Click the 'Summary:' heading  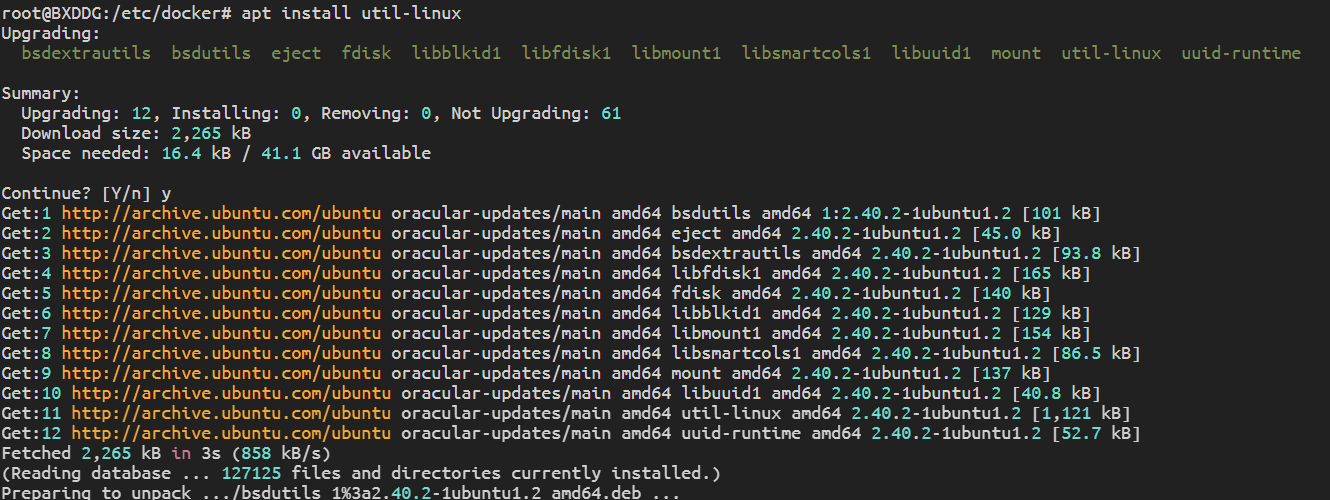pyautogui.click(x=42, y=93)
